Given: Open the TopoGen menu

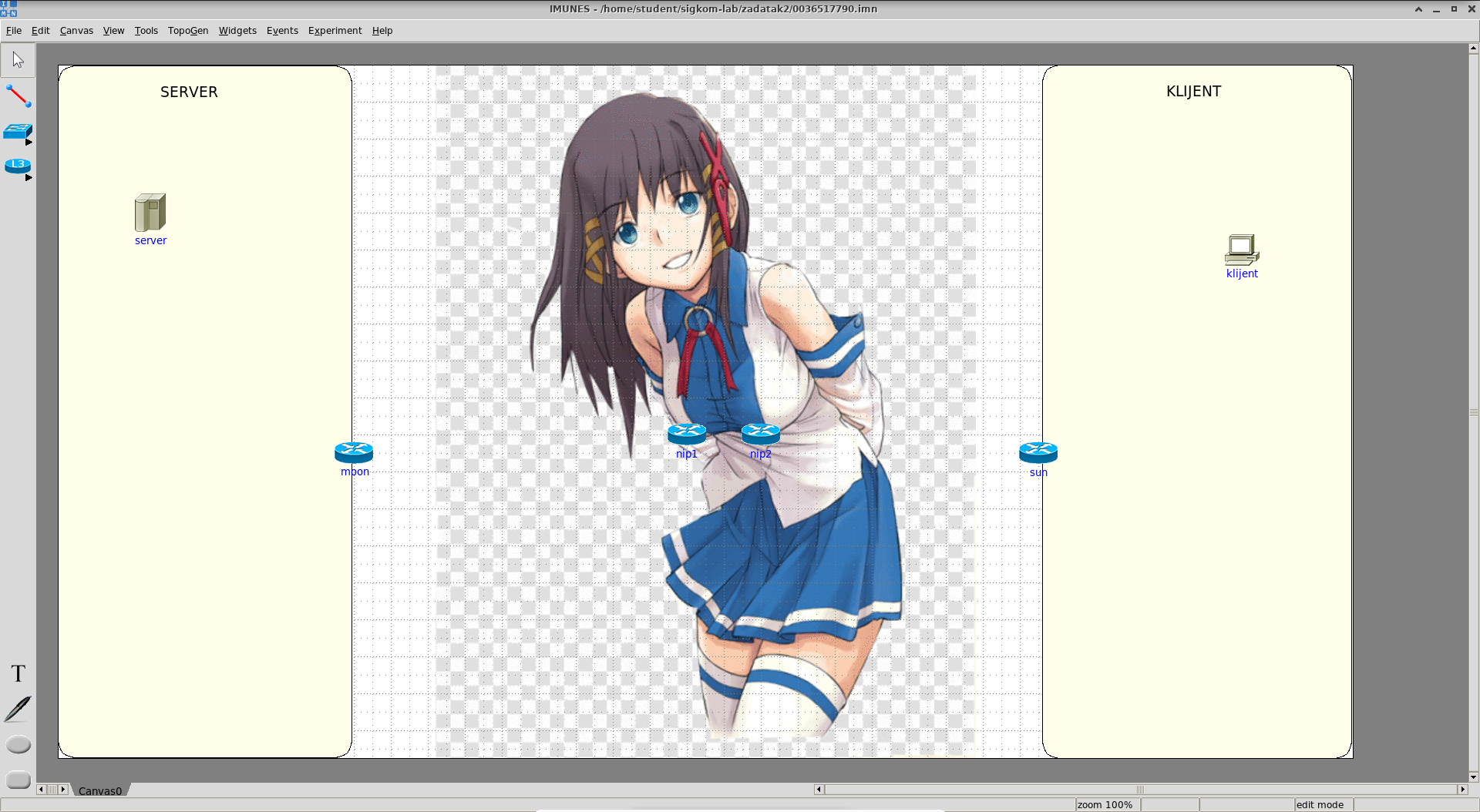Looking at the screenshot, I should coord(188,31).
